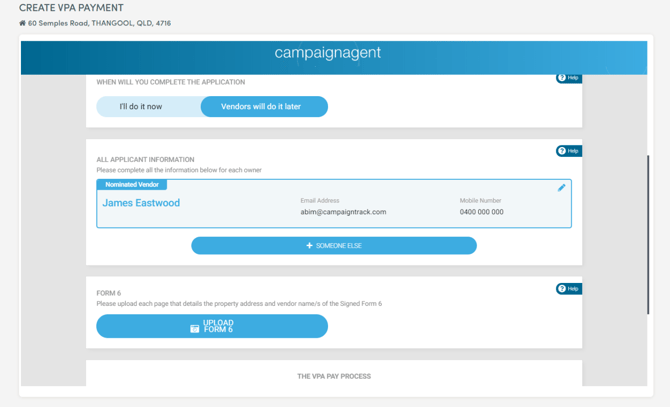
Task: Click the Upload Form 6 button
Action: click(212, 326)
